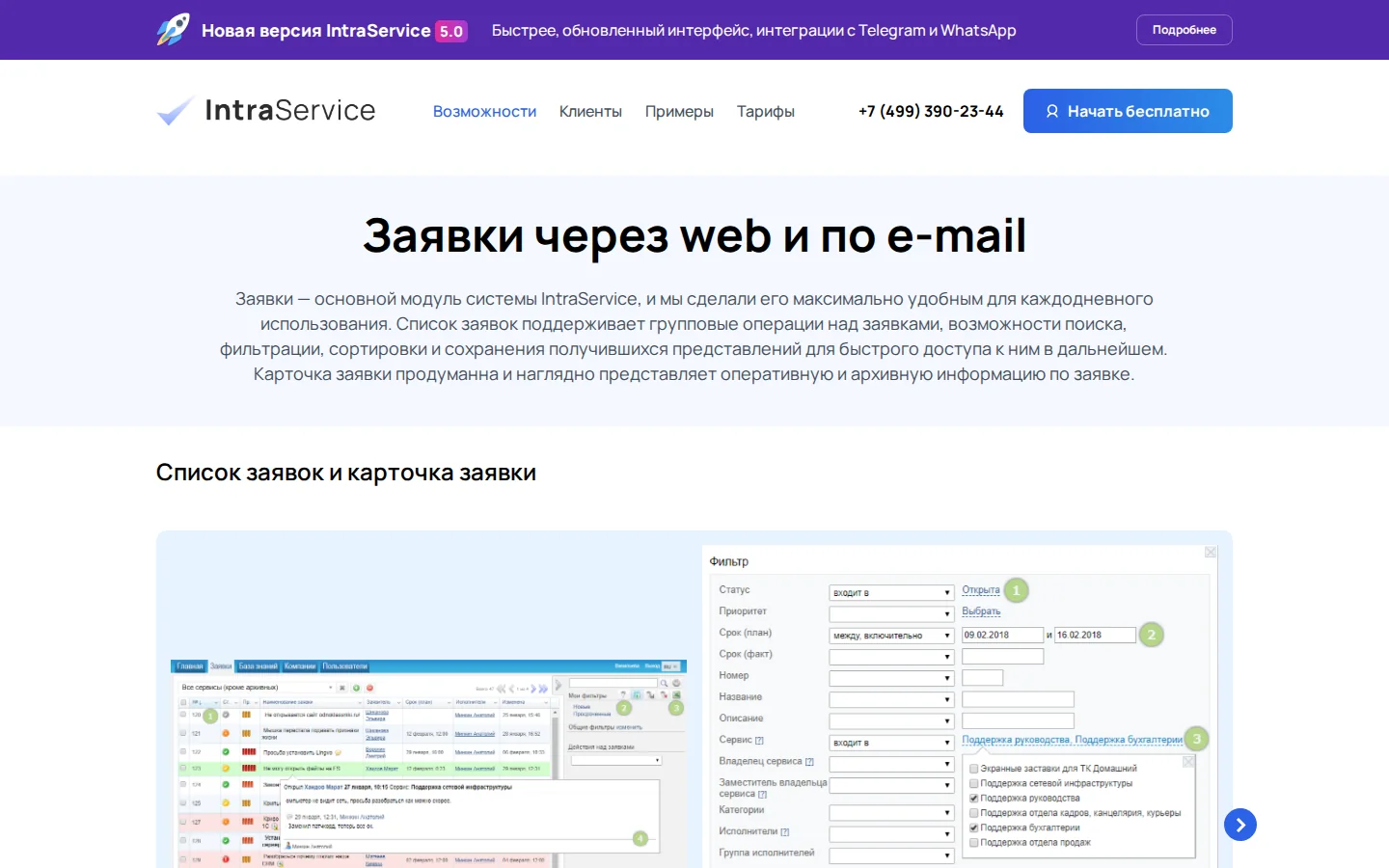
Task: Open Примеры in the navigation
Action: tap(679, 111)
